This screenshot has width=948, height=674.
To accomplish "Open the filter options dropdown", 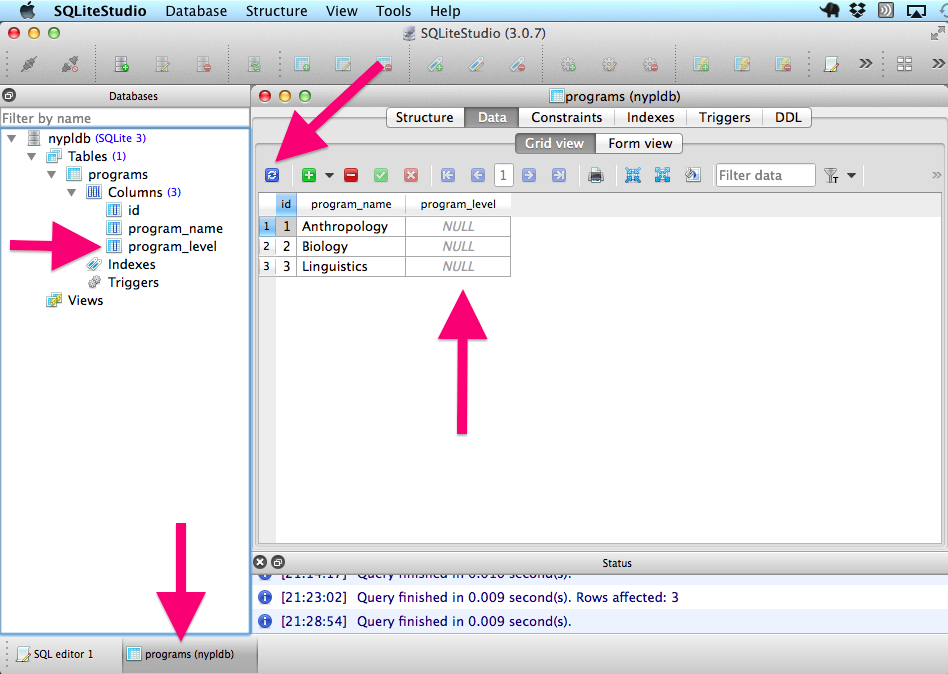I will (851, 176).
